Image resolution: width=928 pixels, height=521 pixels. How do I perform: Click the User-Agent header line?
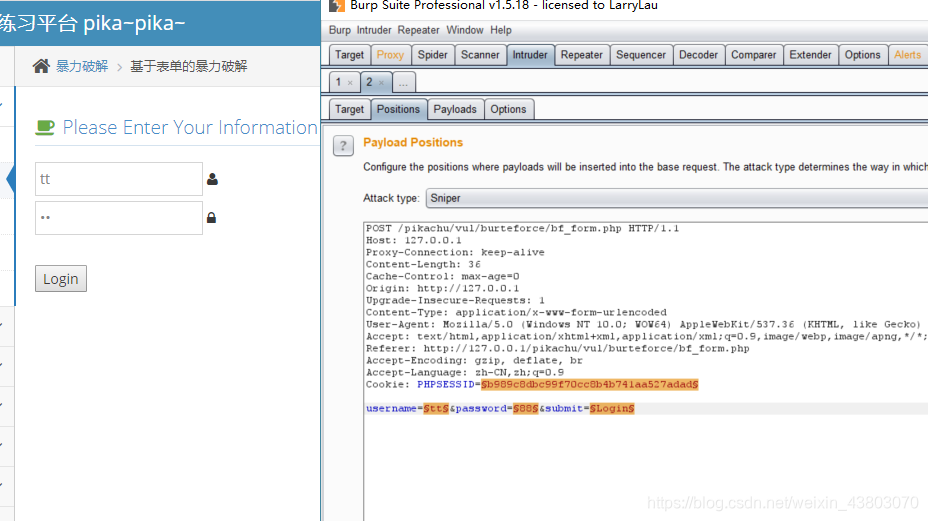click(643, 324)
